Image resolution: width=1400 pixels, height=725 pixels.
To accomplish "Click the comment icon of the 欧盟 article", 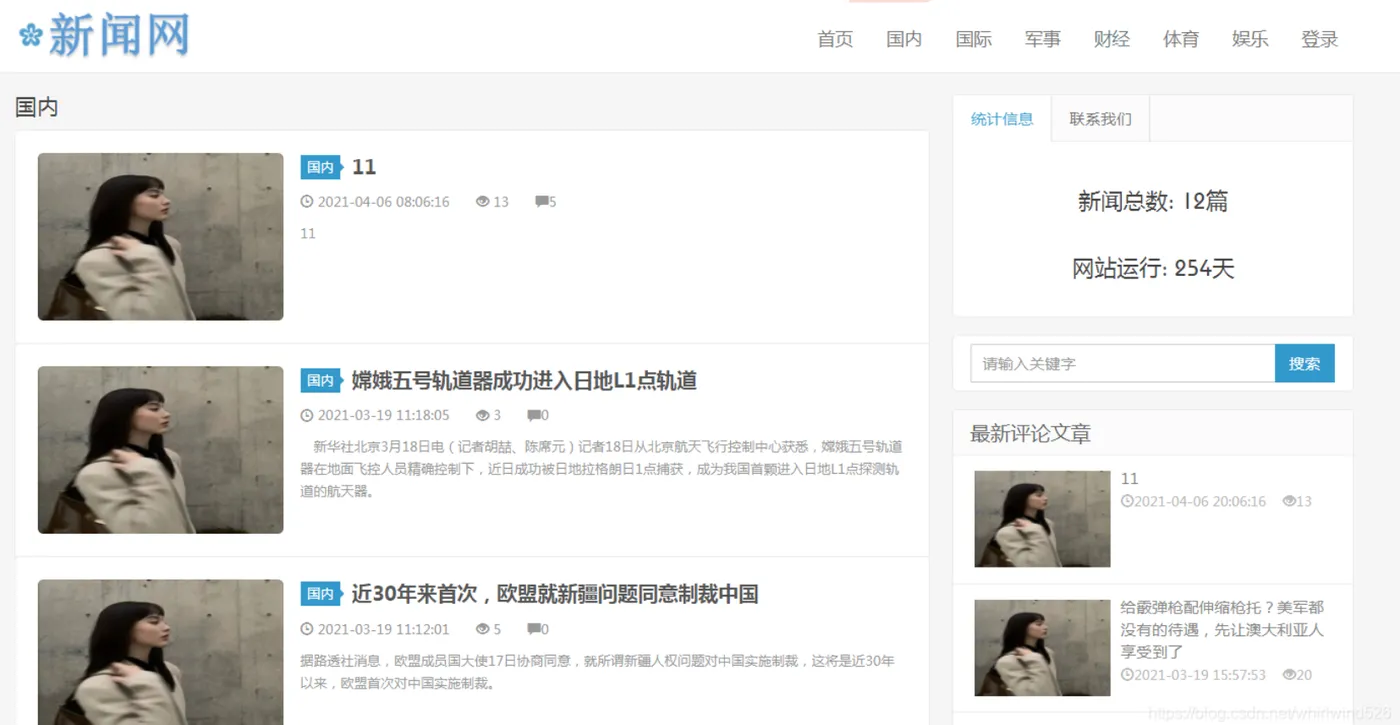I will (533, 629).
